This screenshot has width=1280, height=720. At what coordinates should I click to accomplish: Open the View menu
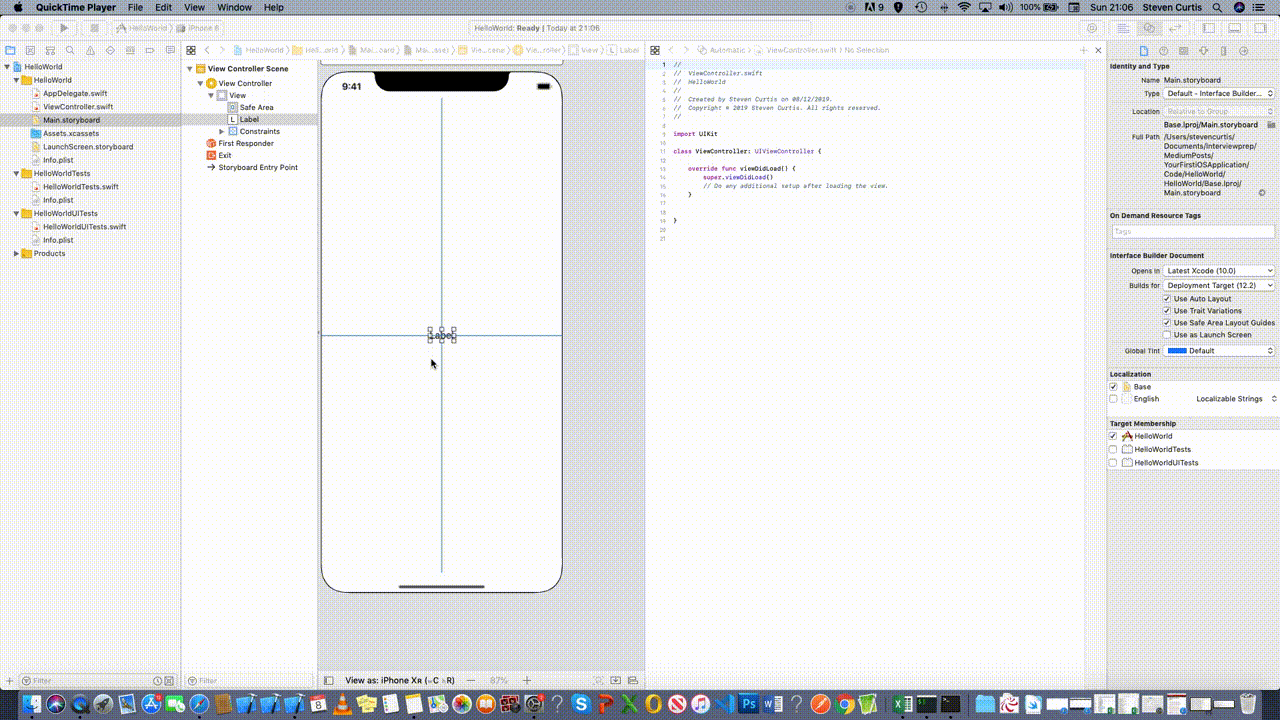coord(194,7)
